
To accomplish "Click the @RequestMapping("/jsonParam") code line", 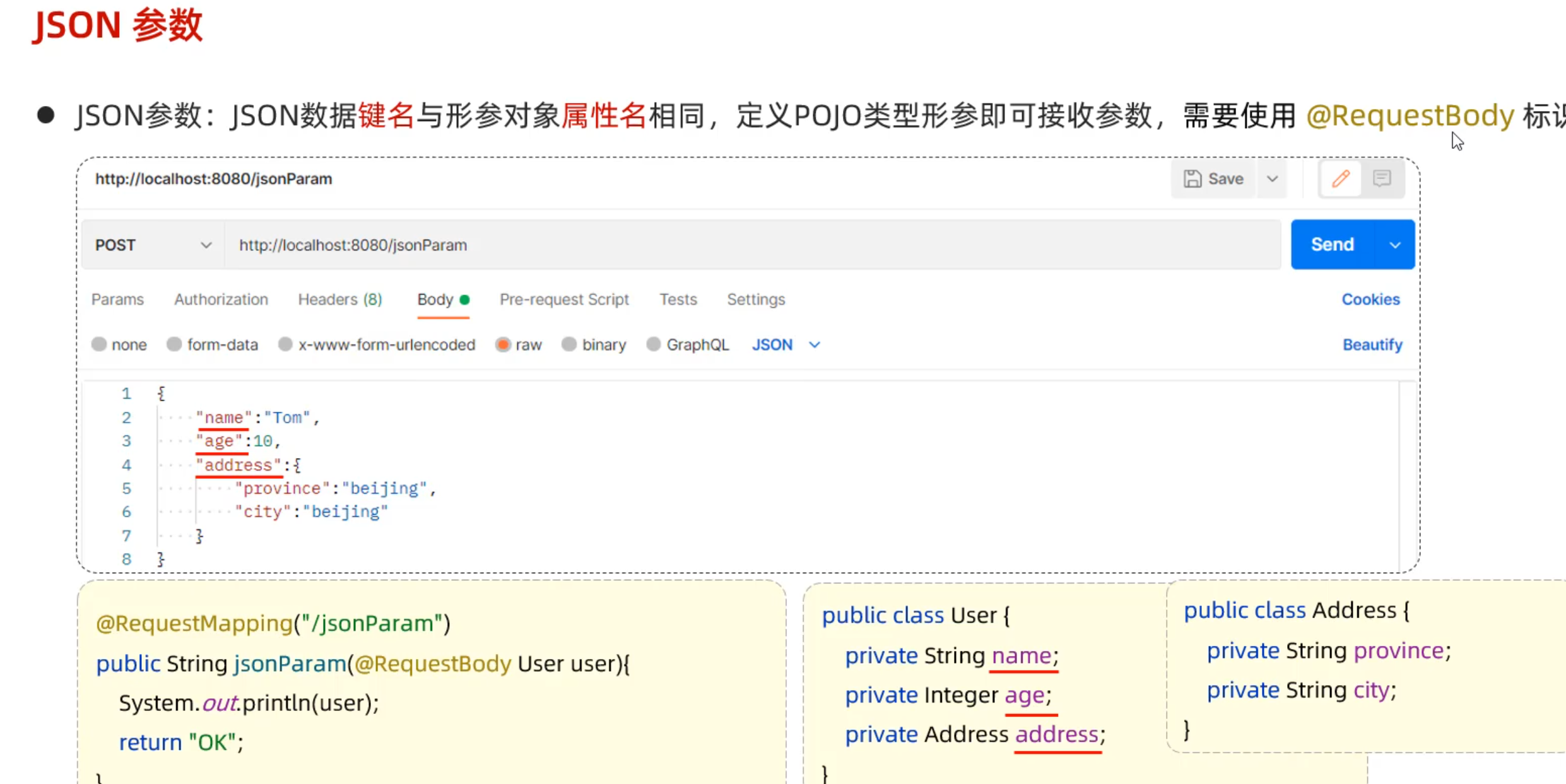I will (273, 623).
